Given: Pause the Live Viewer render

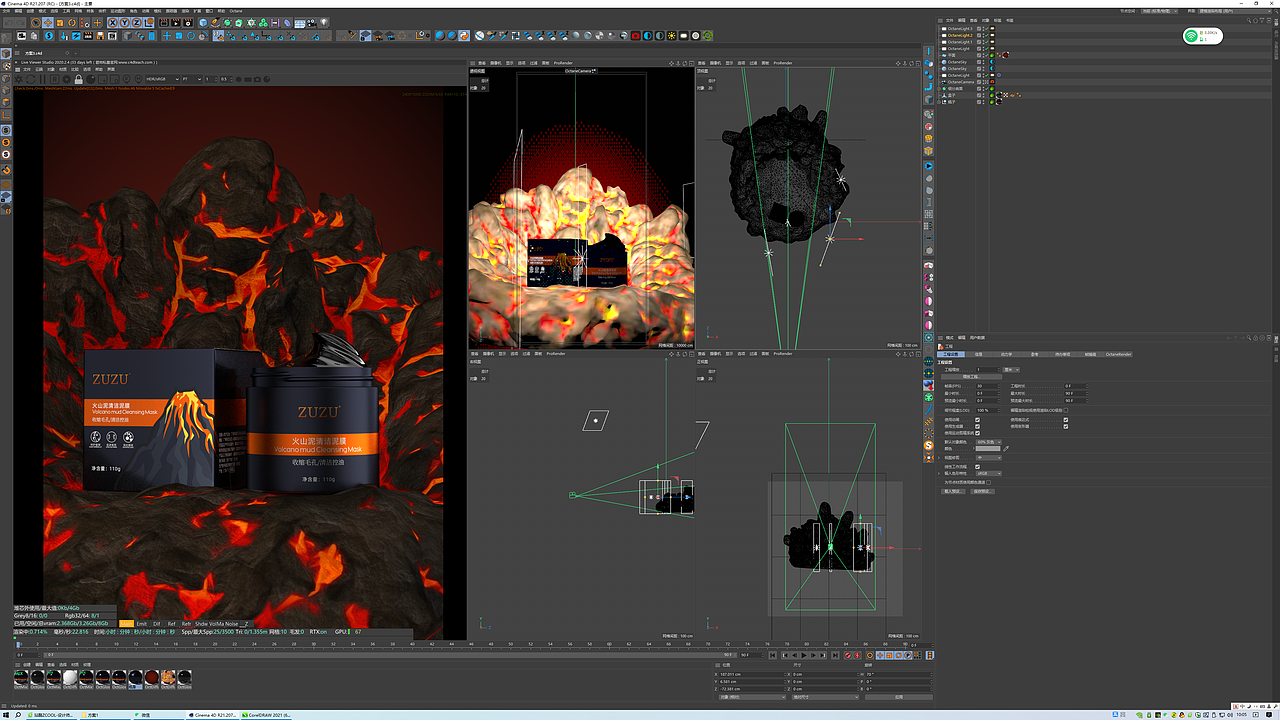Looking at the screenshot, I should pyautogui.click(x=42, y=79).
